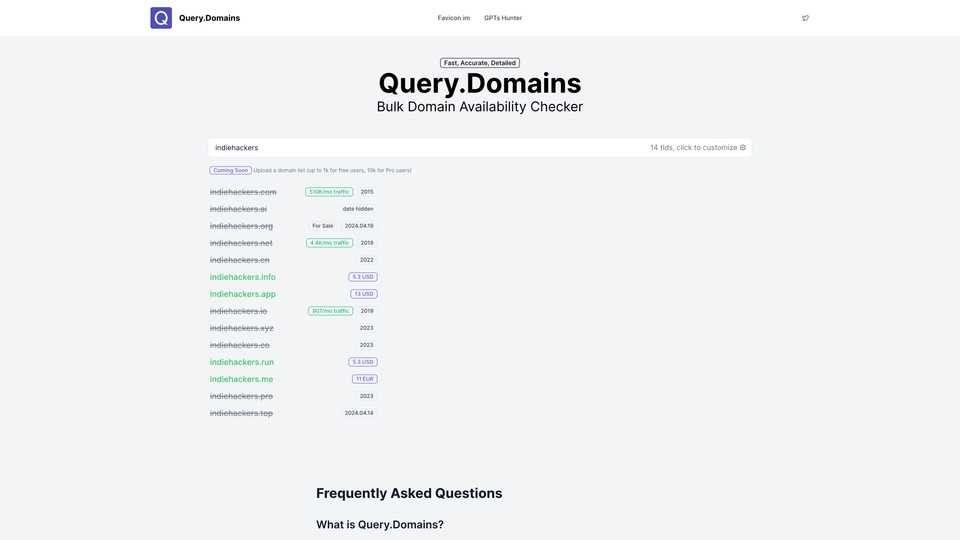
Task: Click the 2024.04.14 date tag
Action: point(359,413)
